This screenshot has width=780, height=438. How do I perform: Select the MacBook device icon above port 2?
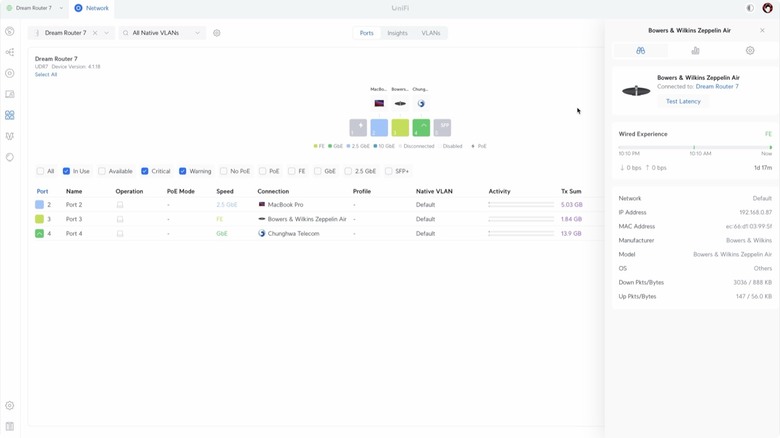click(x=379, y=104)
